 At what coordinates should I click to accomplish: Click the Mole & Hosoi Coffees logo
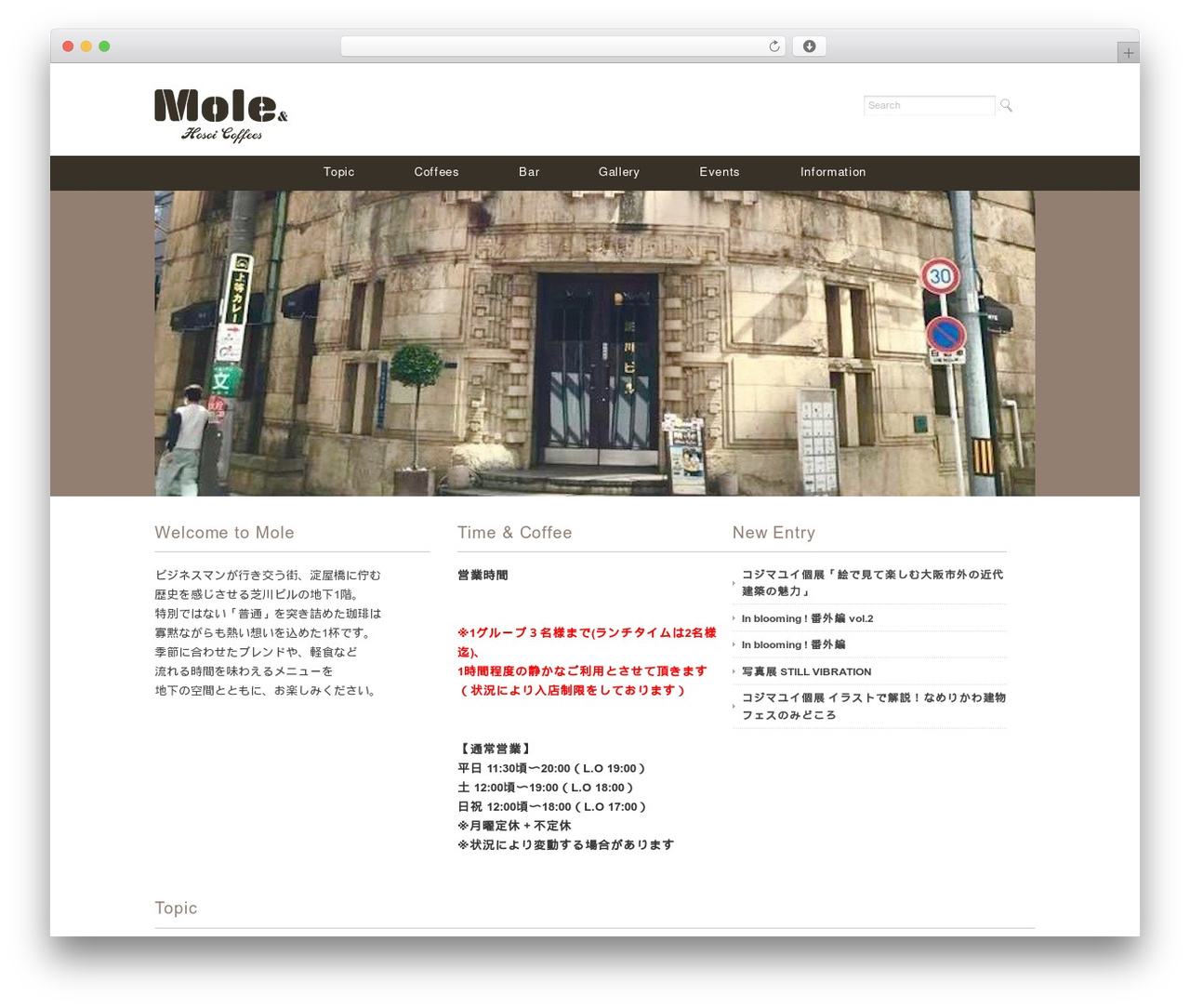221,116
